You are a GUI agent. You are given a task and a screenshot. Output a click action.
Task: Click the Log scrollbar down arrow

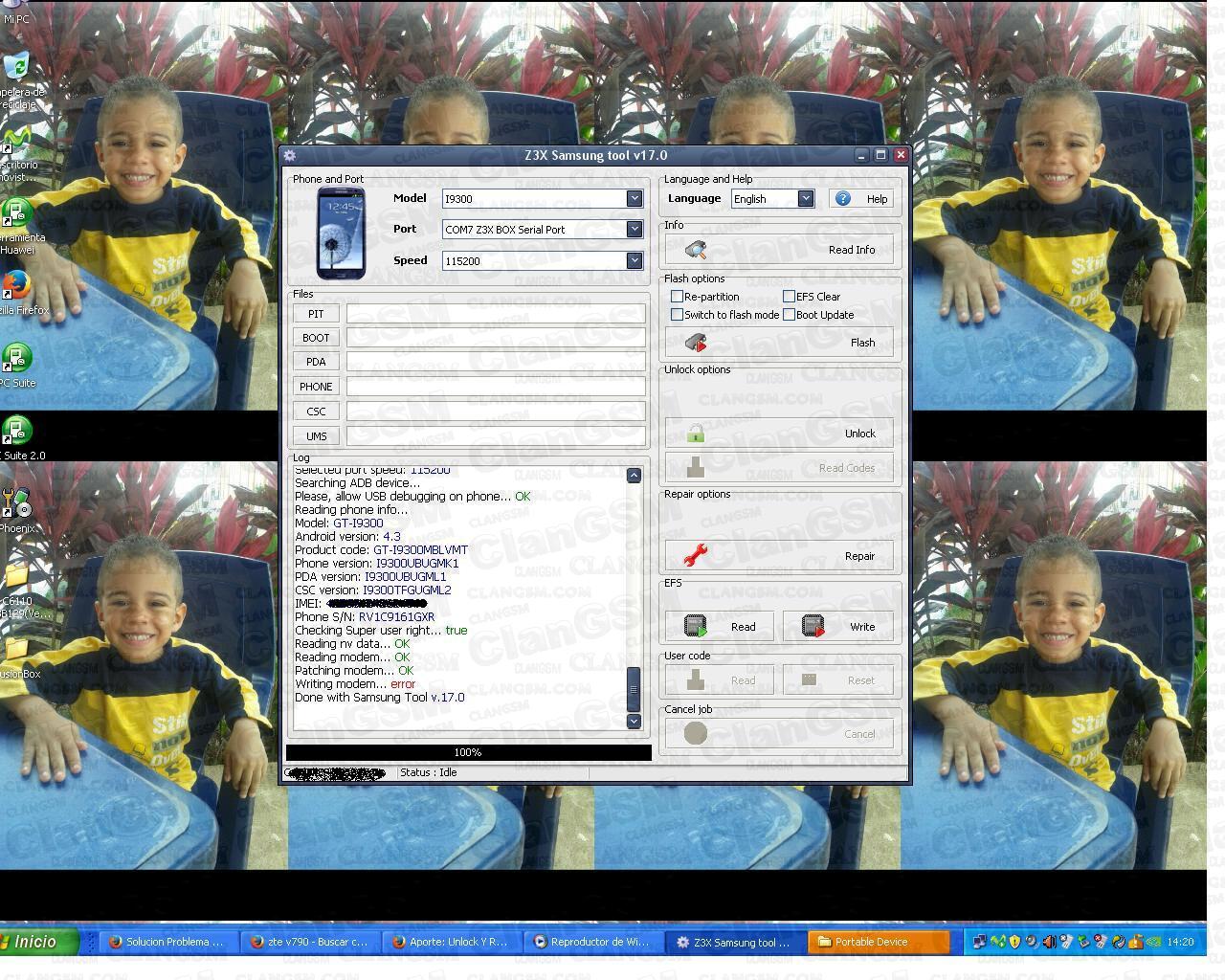(634, 721)
